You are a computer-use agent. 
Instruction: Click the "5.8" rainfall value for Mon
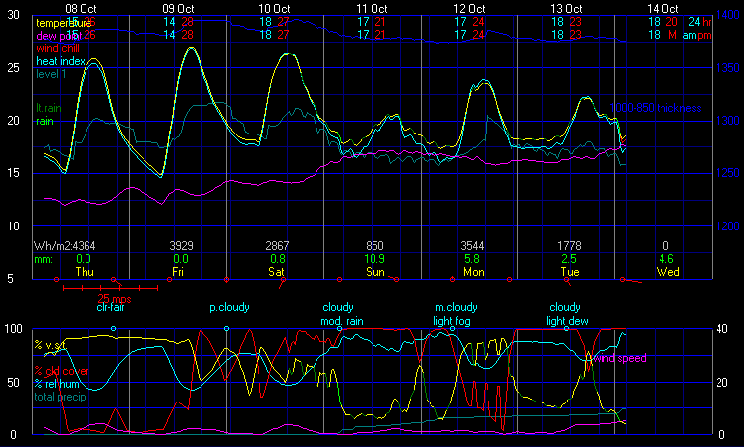pyautogui.click(x=472, y=259)
